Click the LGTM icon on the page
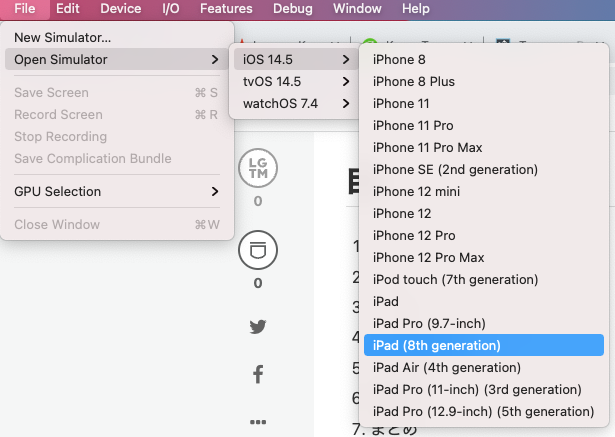Image resolution: width=615 pixels, height=437 pixels. coord(258,168)
